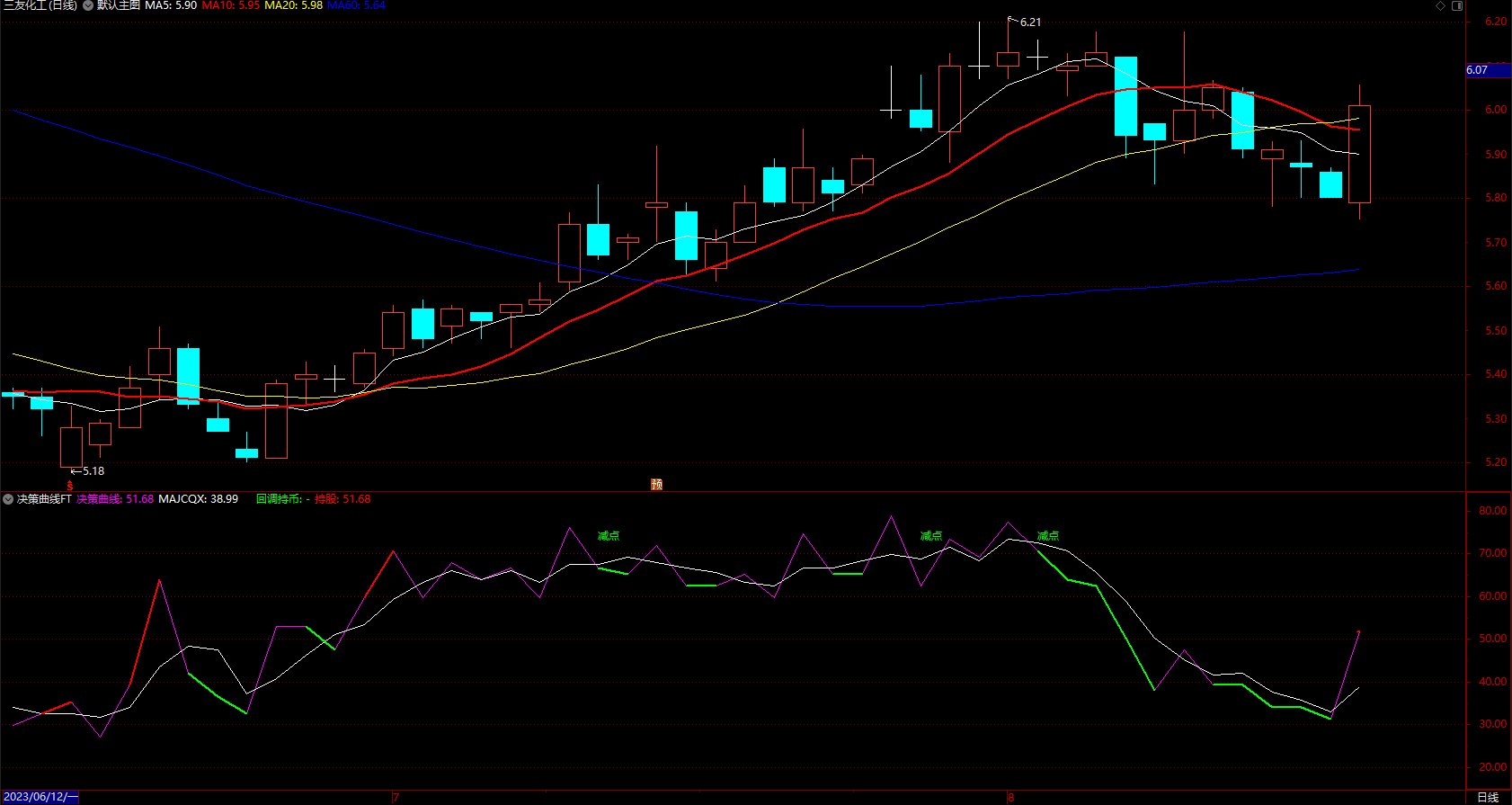Viewport: 1512px width, 805px height.
Task: Select the MA60: 5.64 legend
Action: click(357, 5)
